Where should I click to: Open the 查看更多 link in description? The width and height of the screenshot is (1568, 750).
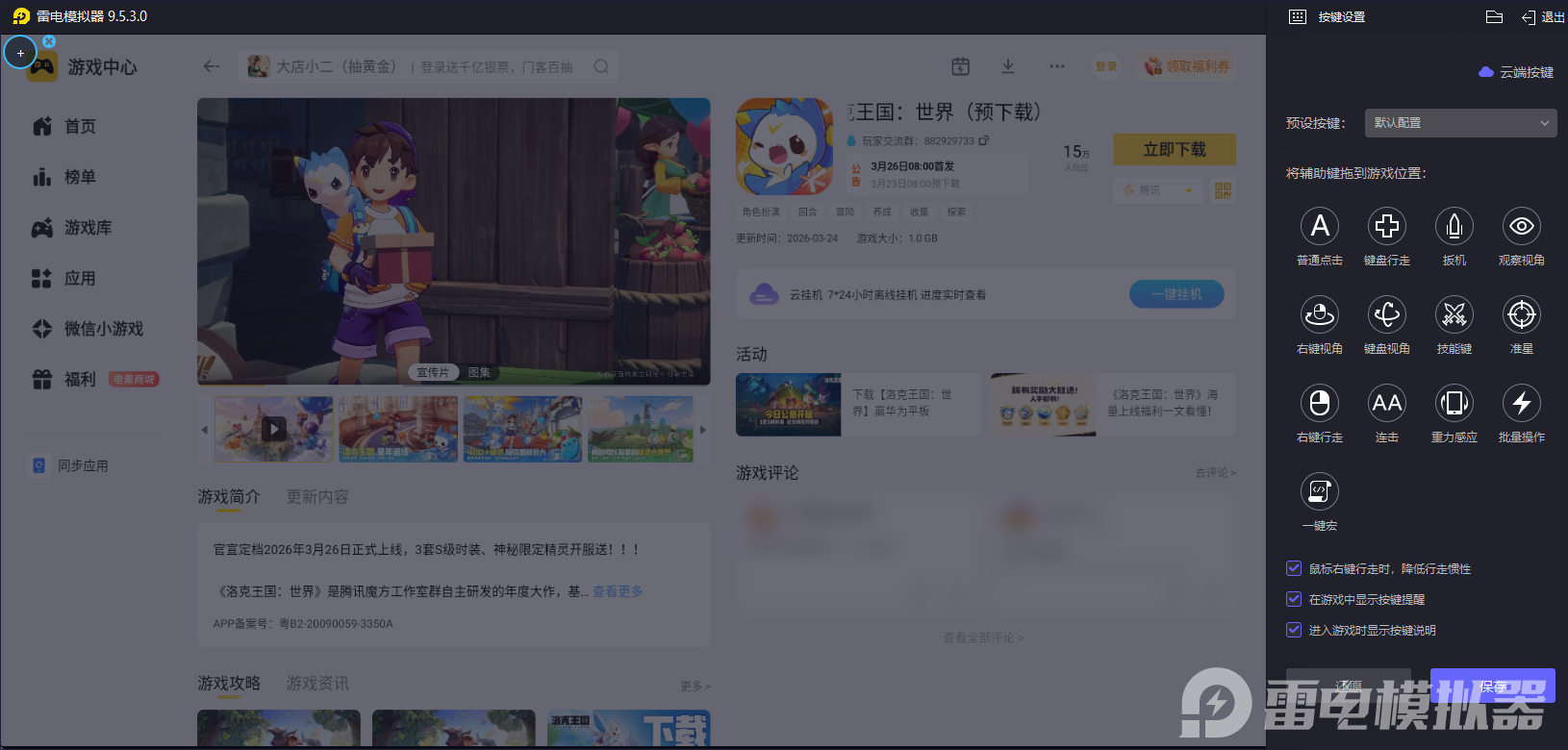coord(618,591)
